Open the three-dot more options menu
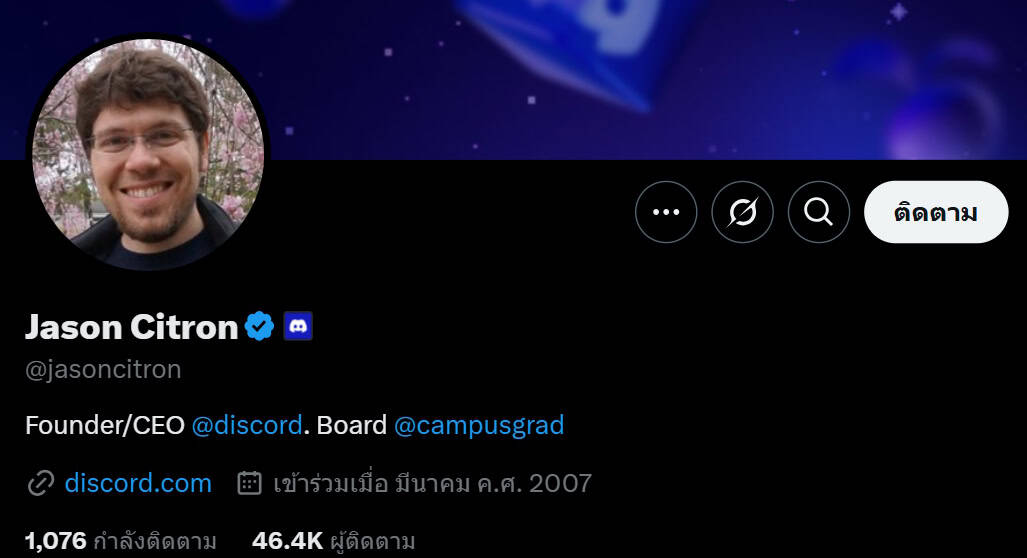The width and height of the screenshot is (1027, 558). point(666,212)
